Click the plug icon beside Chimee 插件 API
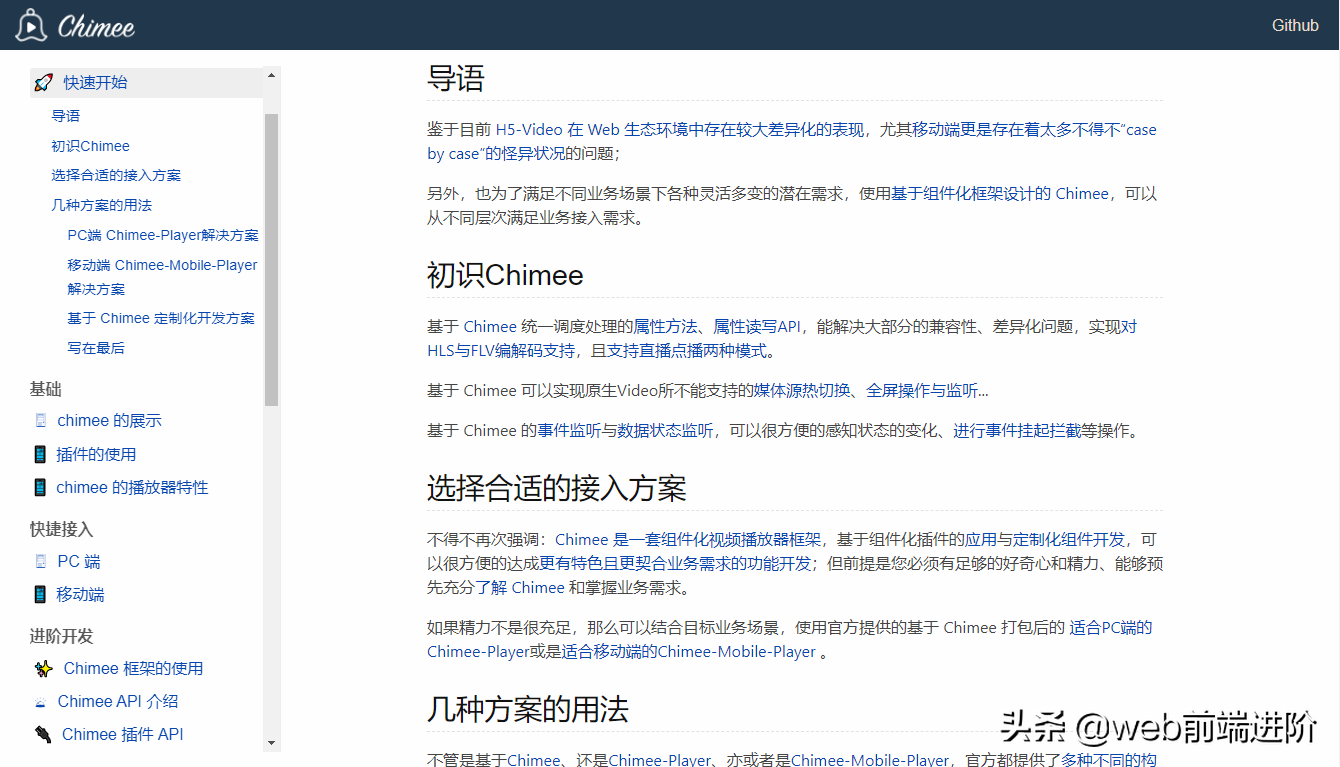The width and height of the screenshot is (1340, 767). click(x=43, y=735)
